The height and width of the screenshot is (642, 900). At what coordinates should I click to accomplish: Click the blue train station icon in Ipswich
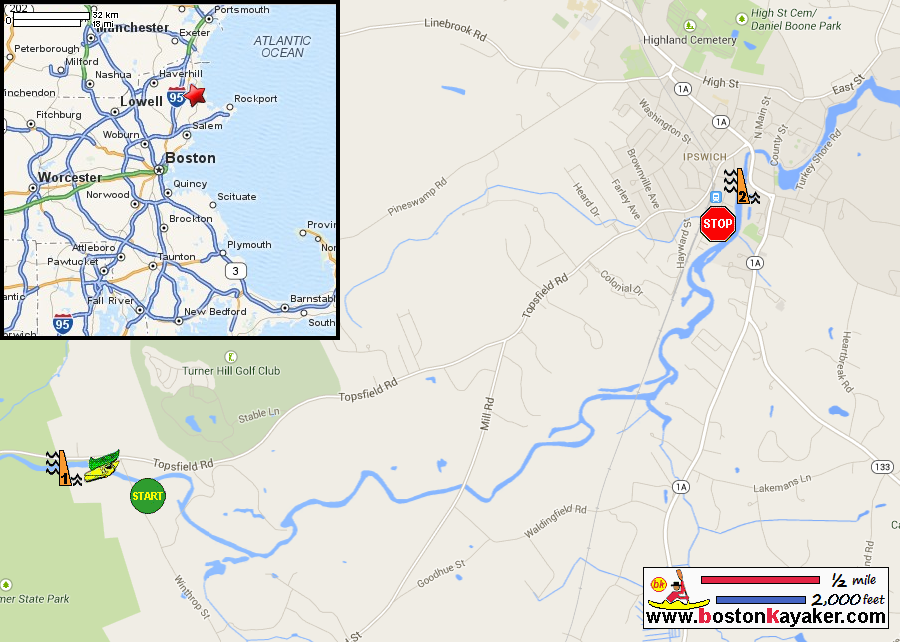pos(716,197)
